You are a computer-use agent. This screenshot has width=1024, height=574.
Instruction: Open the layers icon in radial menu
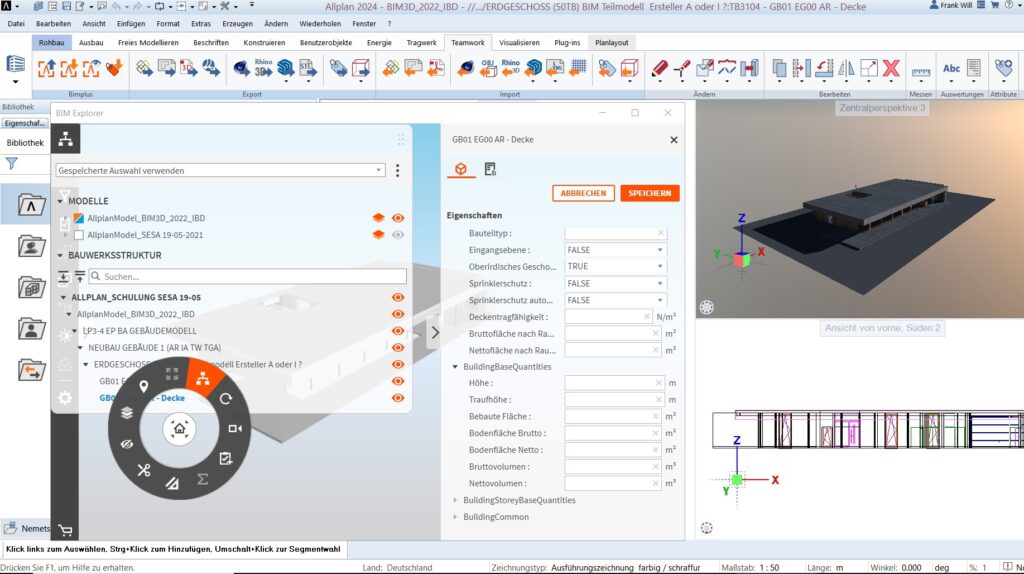tap(127, 412)
